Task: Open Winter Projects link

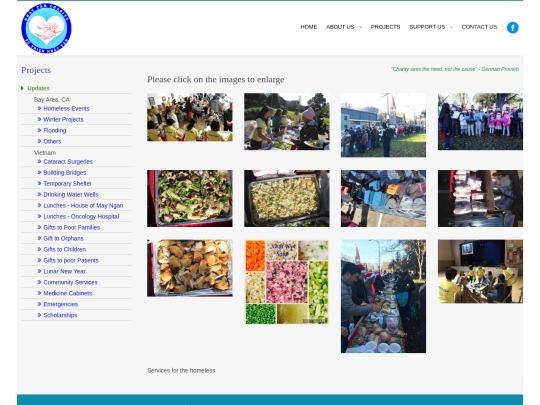Action: coord(63,120)
